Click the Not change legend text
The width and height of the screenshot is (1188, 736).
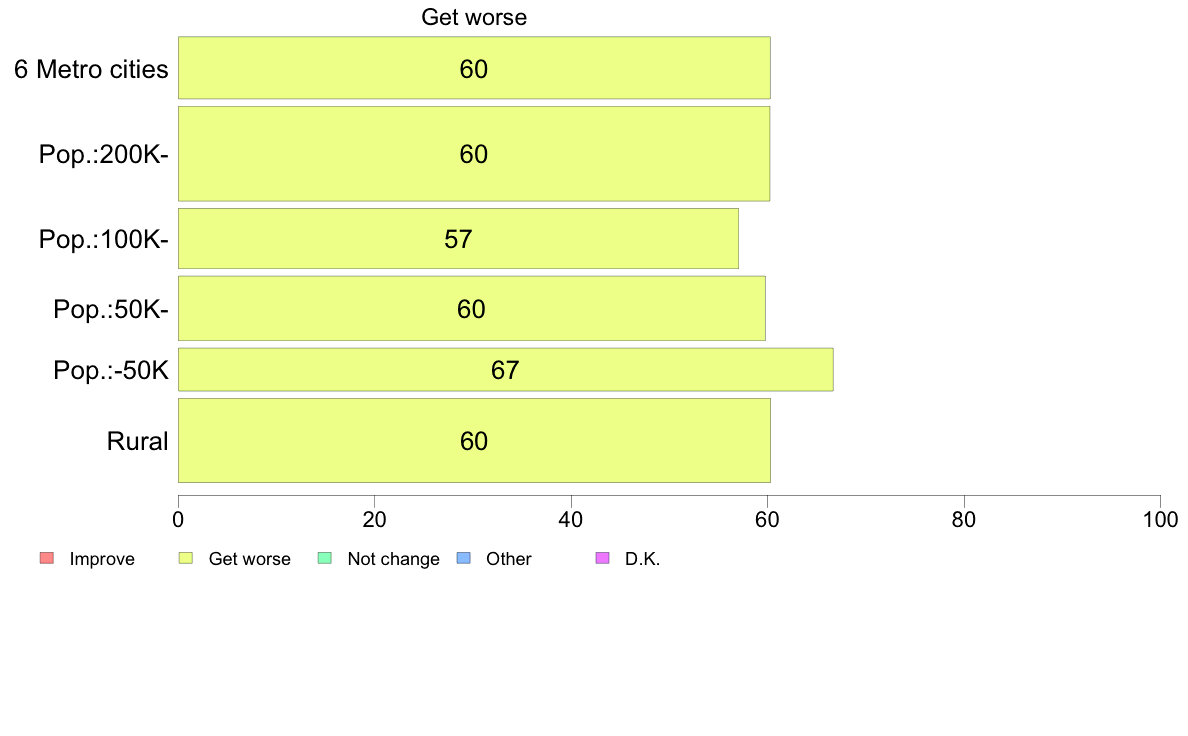point(393,559)
